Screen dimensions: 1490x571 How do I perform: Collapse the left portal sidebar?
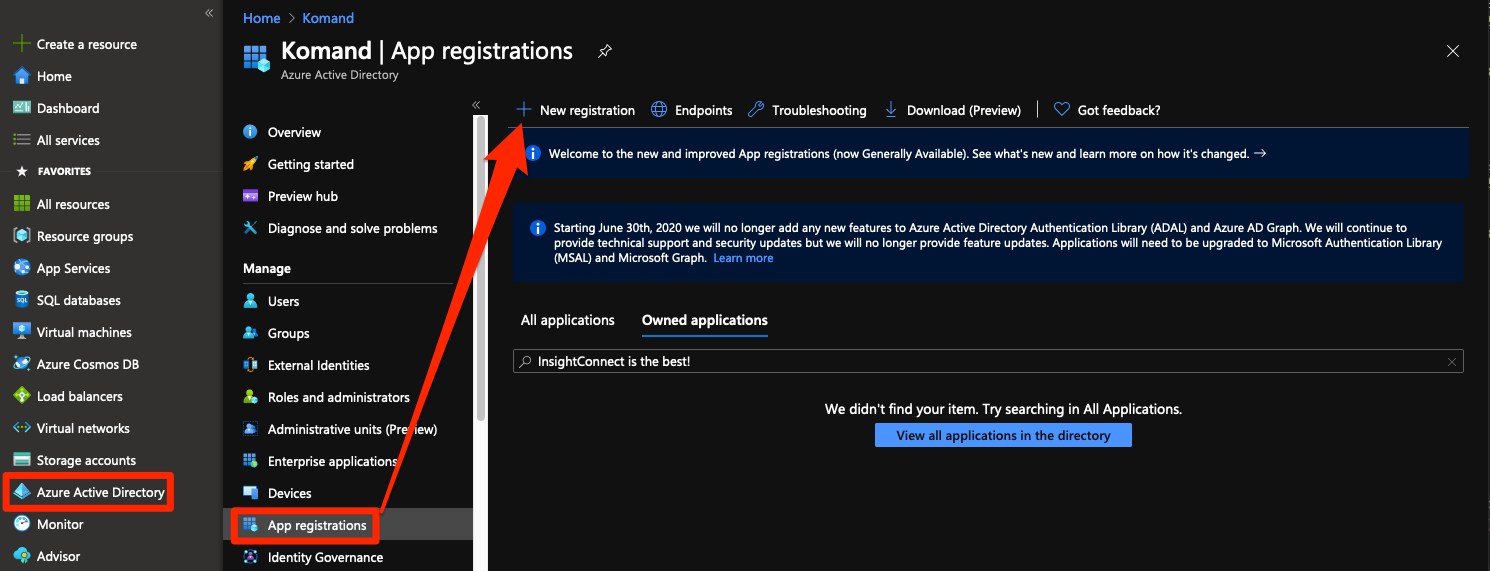pos(209,13)
